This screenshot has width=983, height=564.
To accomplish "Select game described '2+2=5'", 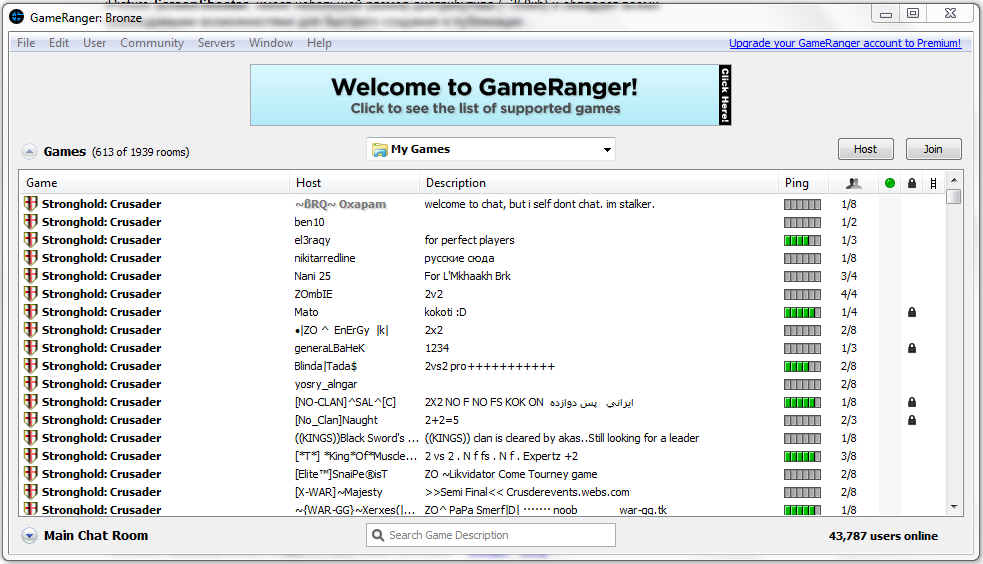I will (x=481, y=420).
